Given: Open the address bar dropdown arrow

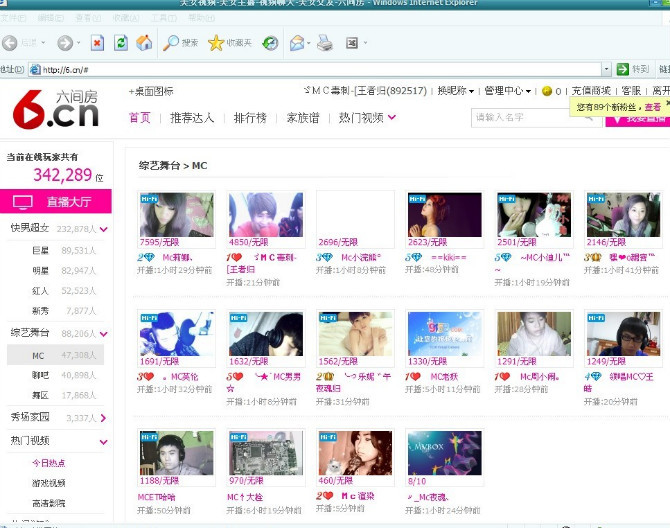Looking at the screenshot, I should point(606,69).
